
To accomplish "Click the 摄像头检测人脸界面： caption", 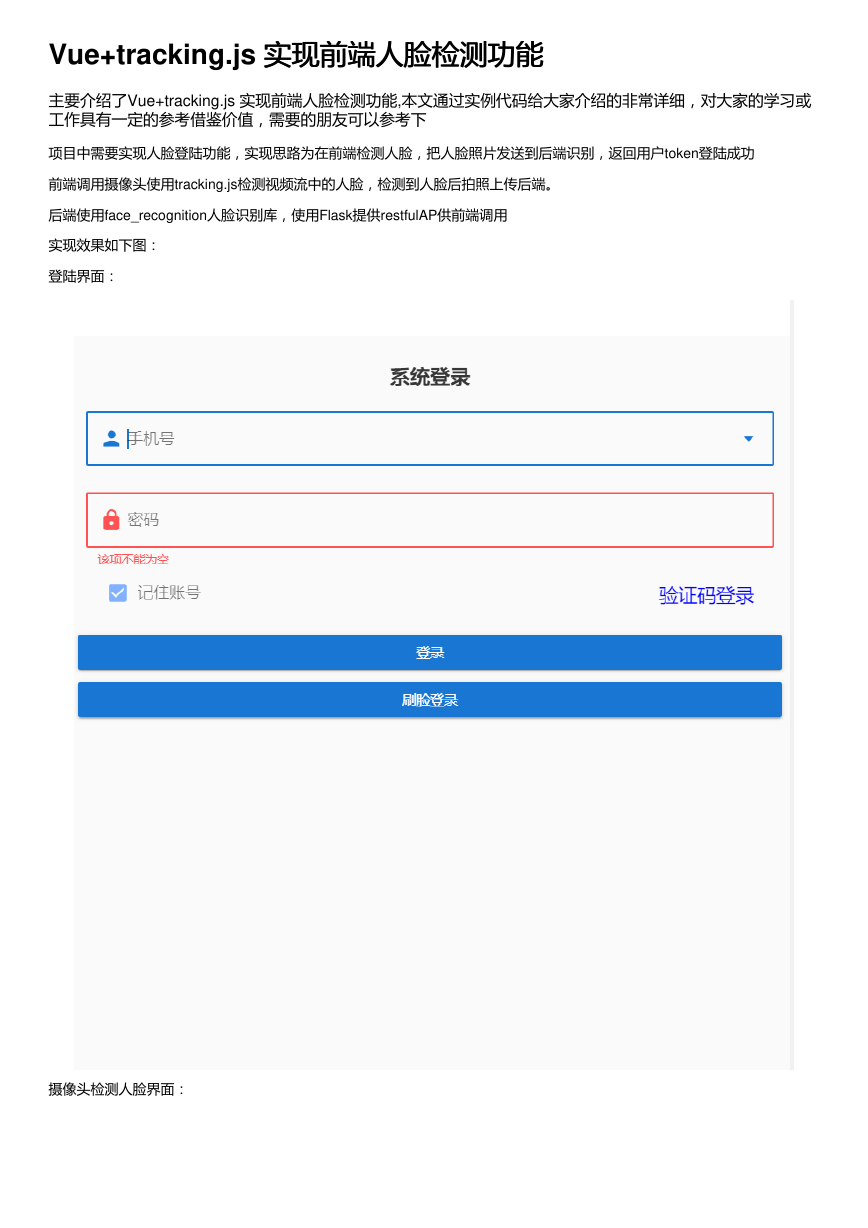I will [x=118, y=1089].
